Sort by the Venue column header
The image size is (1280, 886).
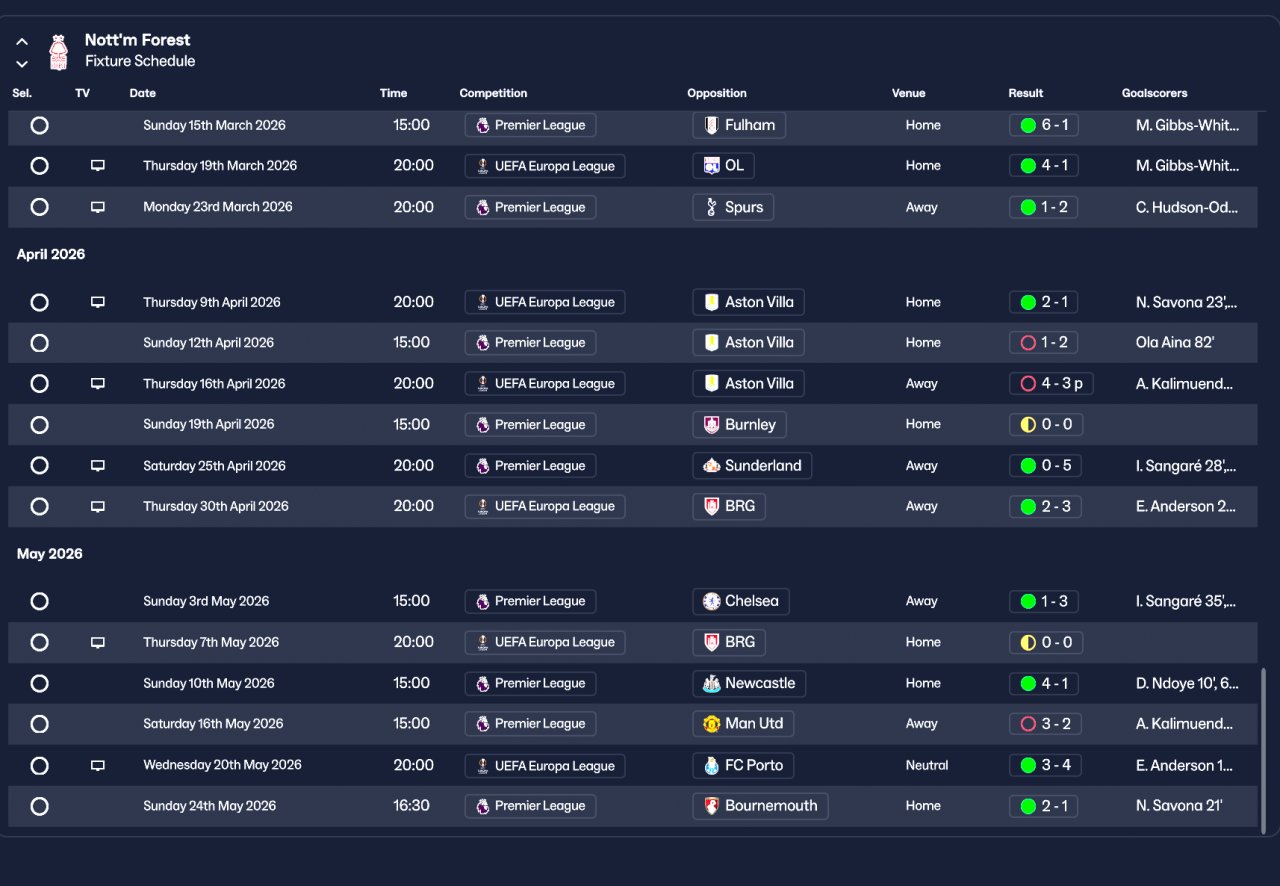(909, 93)
